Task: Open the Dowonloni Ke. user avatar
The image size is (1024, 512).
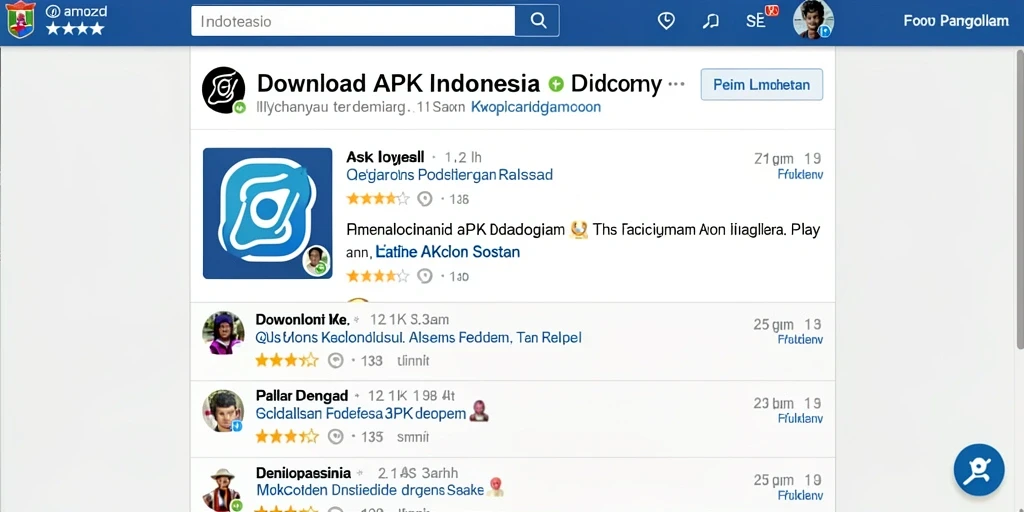Action: click(x=223, y=332)
